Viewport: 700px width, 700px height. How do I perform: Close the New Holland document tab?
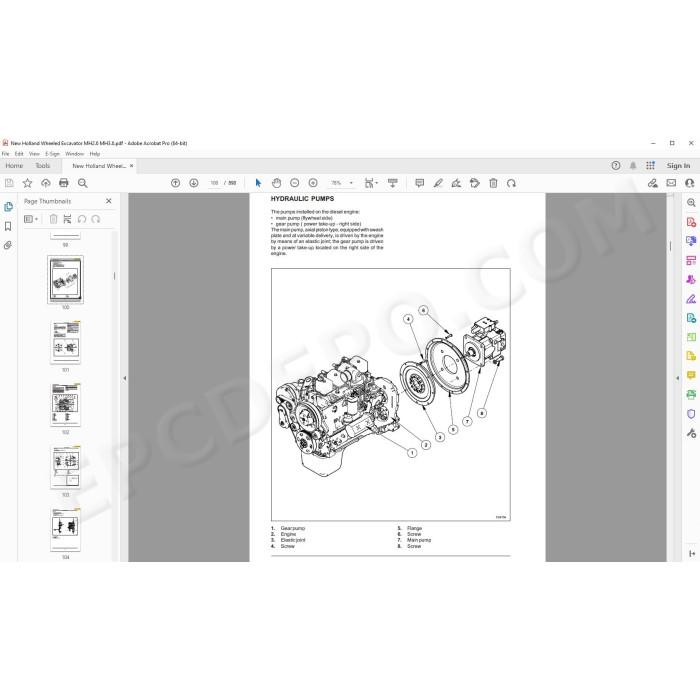click(132, 166)
